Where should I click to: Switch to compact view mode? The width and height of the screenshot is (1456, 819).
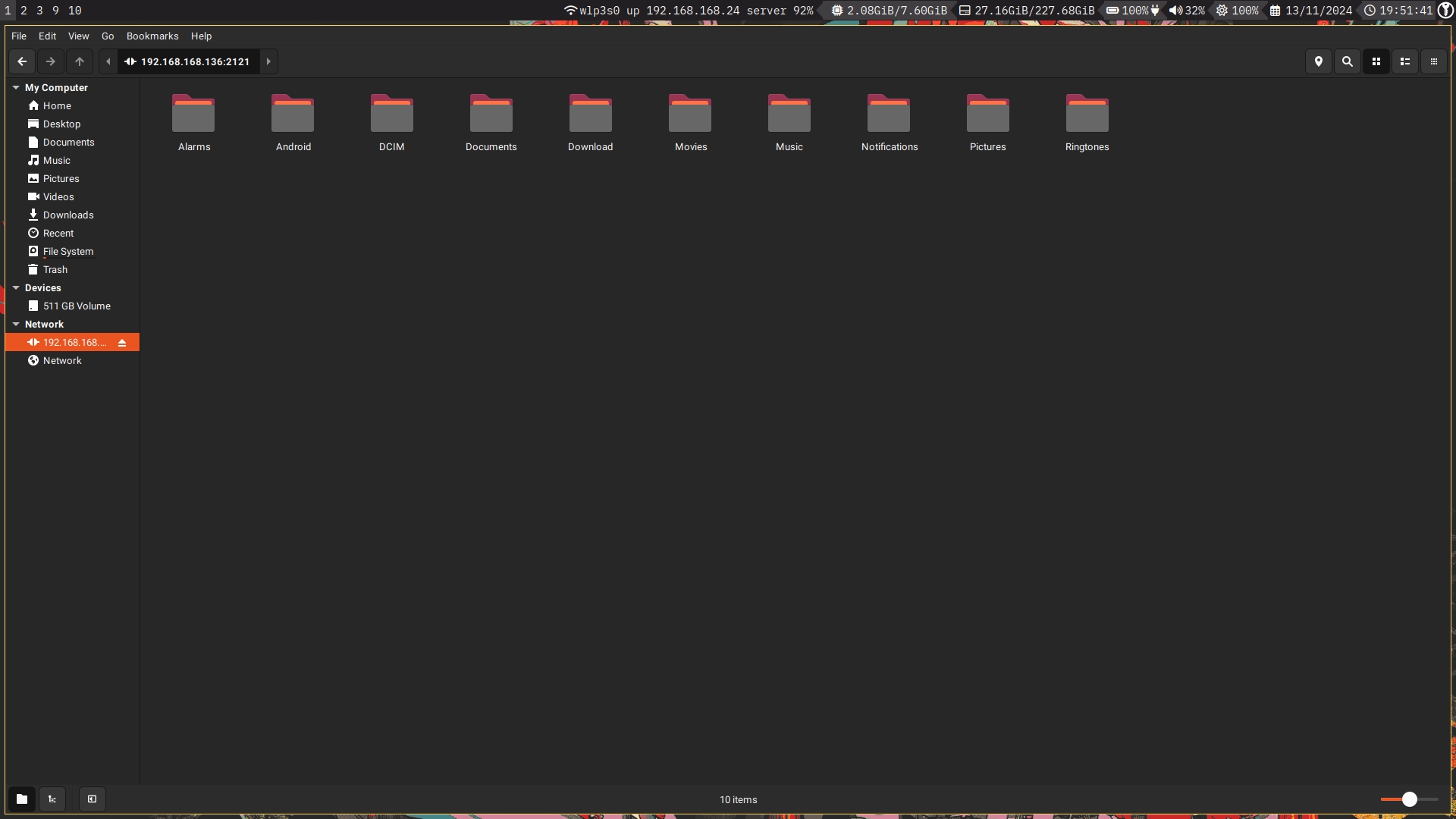(x=1434, y=61)
